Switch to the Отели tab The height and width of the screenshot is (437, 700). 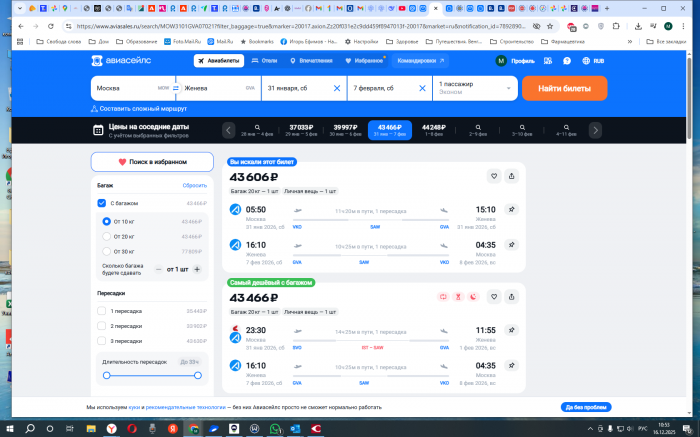(265, 61)
